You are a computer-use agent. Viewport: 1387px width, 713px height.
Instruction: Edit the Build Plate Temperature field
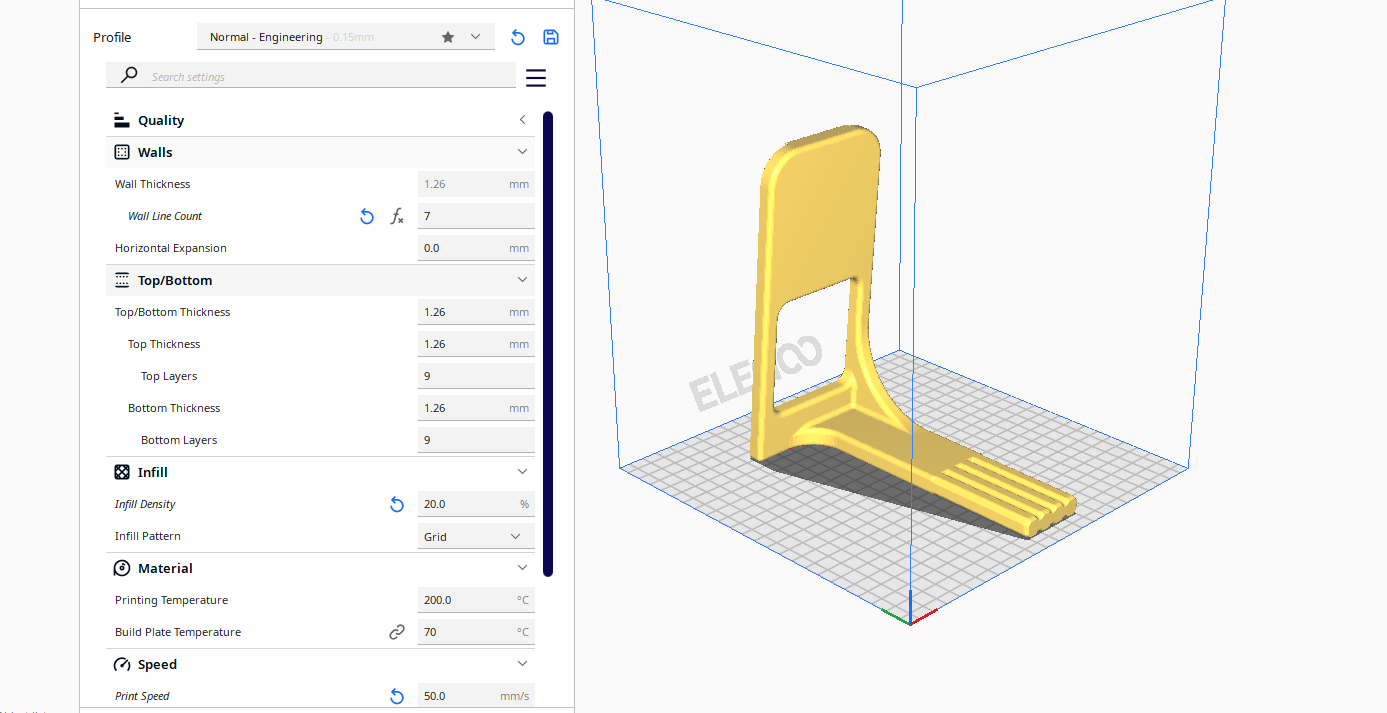[x=476, y=632]
